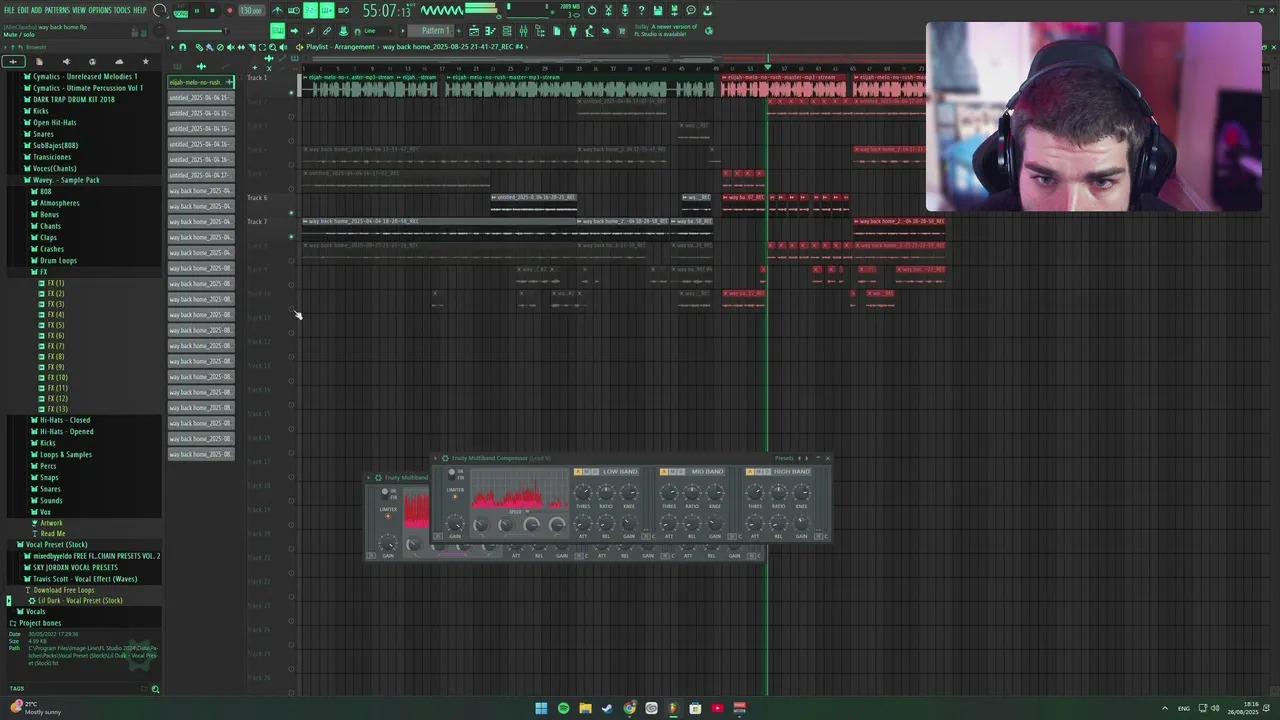Viewport: 1280px width, 720px height.
Task: Open the TOOLS menu
Action: coord(122,10)
